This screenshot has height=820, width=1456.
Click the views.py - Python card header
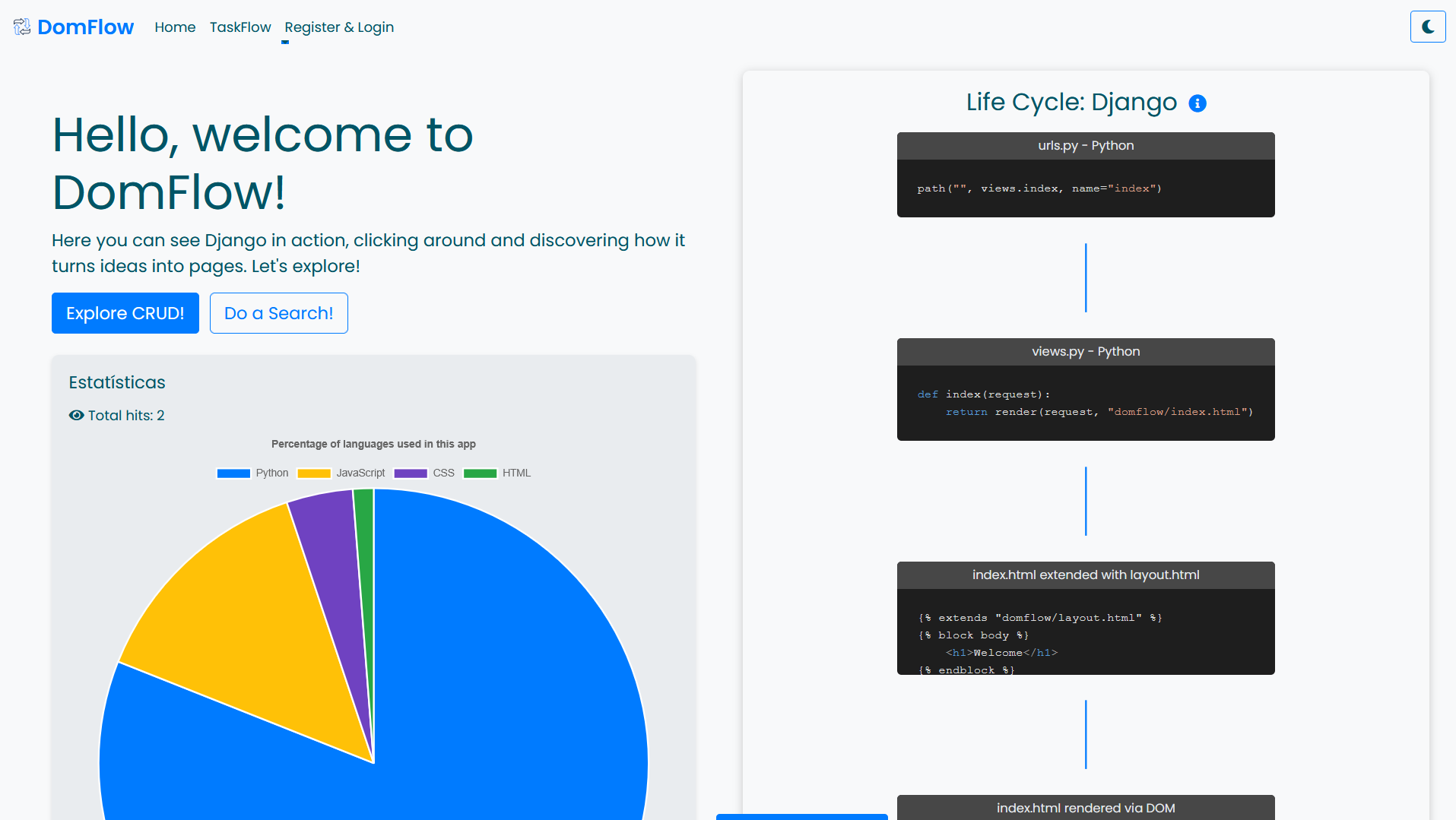(x=1086, y=352)
